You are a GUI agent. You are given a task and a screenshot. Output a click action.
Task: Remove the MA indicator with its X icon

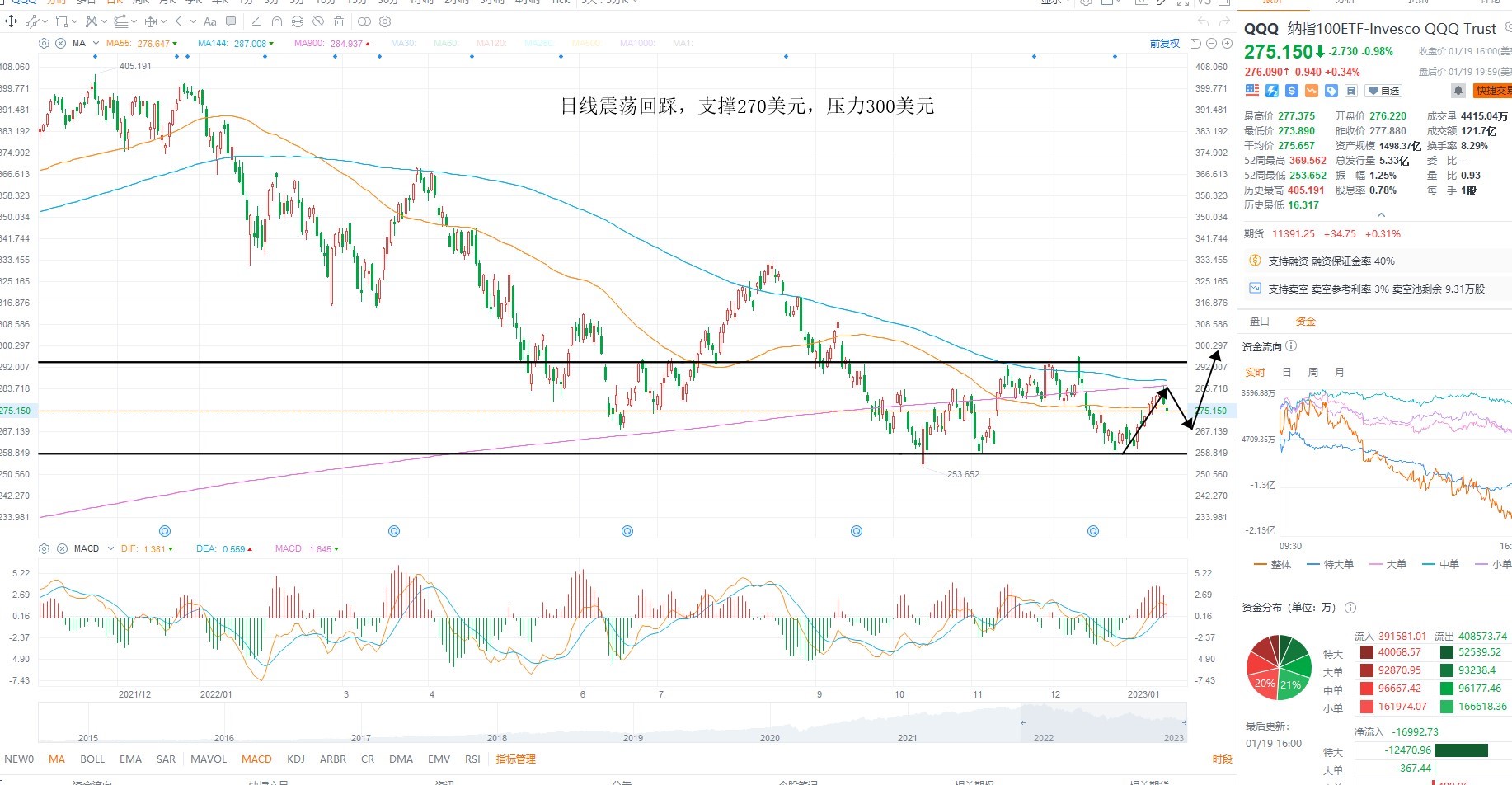coord(60,43)
